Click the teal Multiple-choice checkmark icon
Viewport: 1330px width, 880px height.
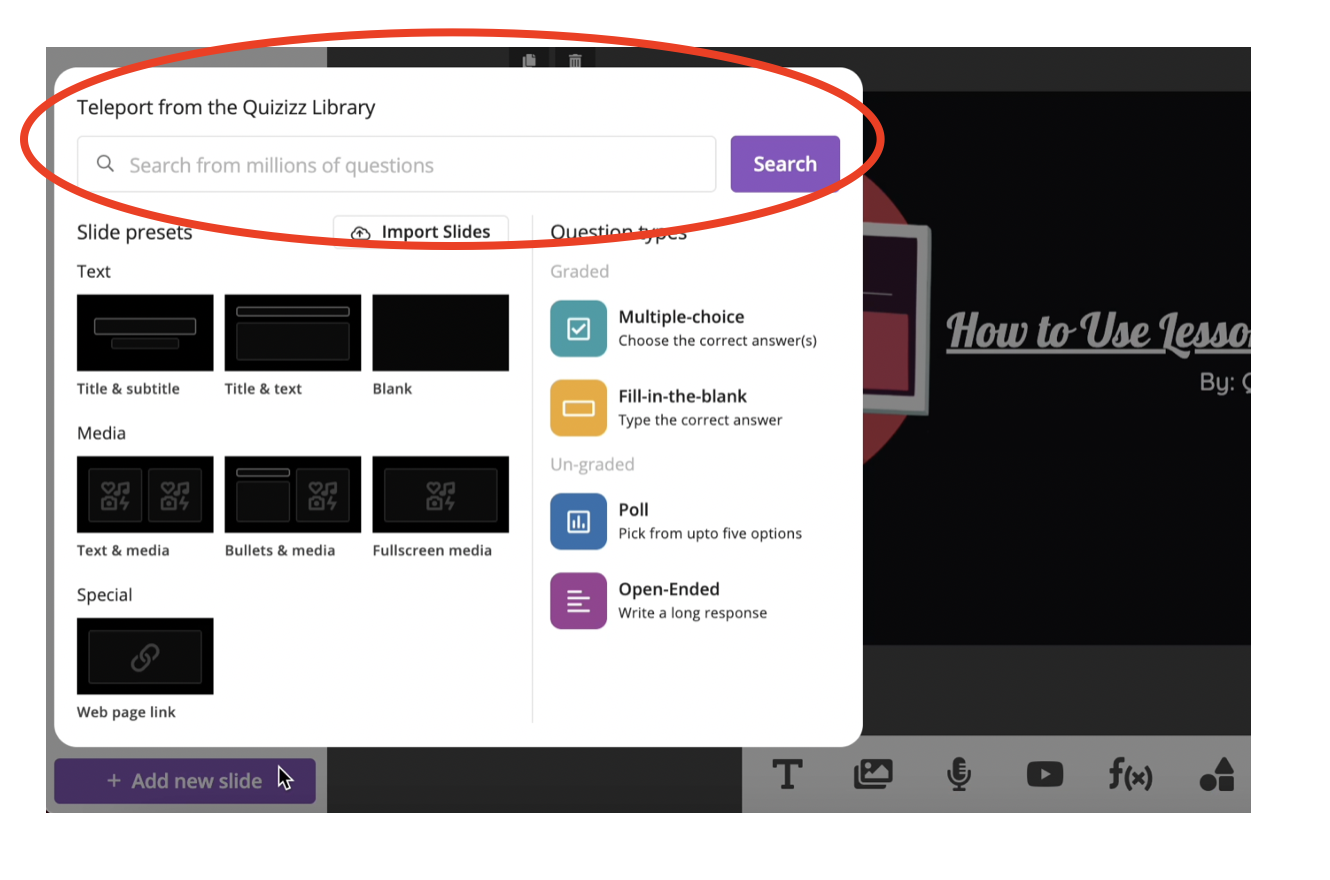pos(579,329)
